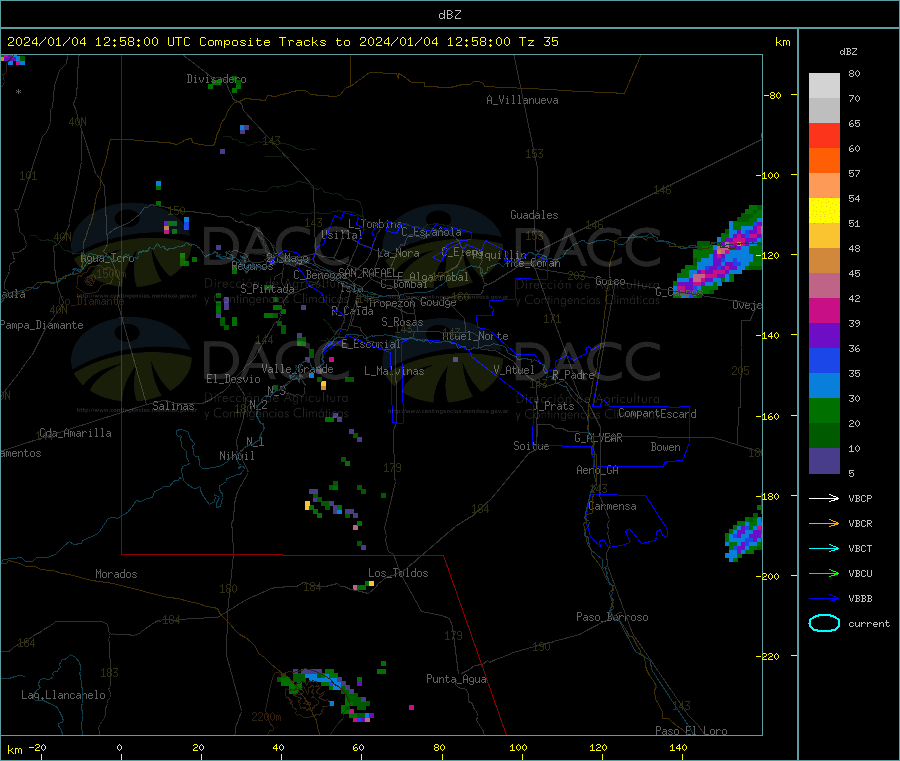The image size is (900, 761).
Task: Click the 'Guadales' map label
Action: click(x=534, y=215)
